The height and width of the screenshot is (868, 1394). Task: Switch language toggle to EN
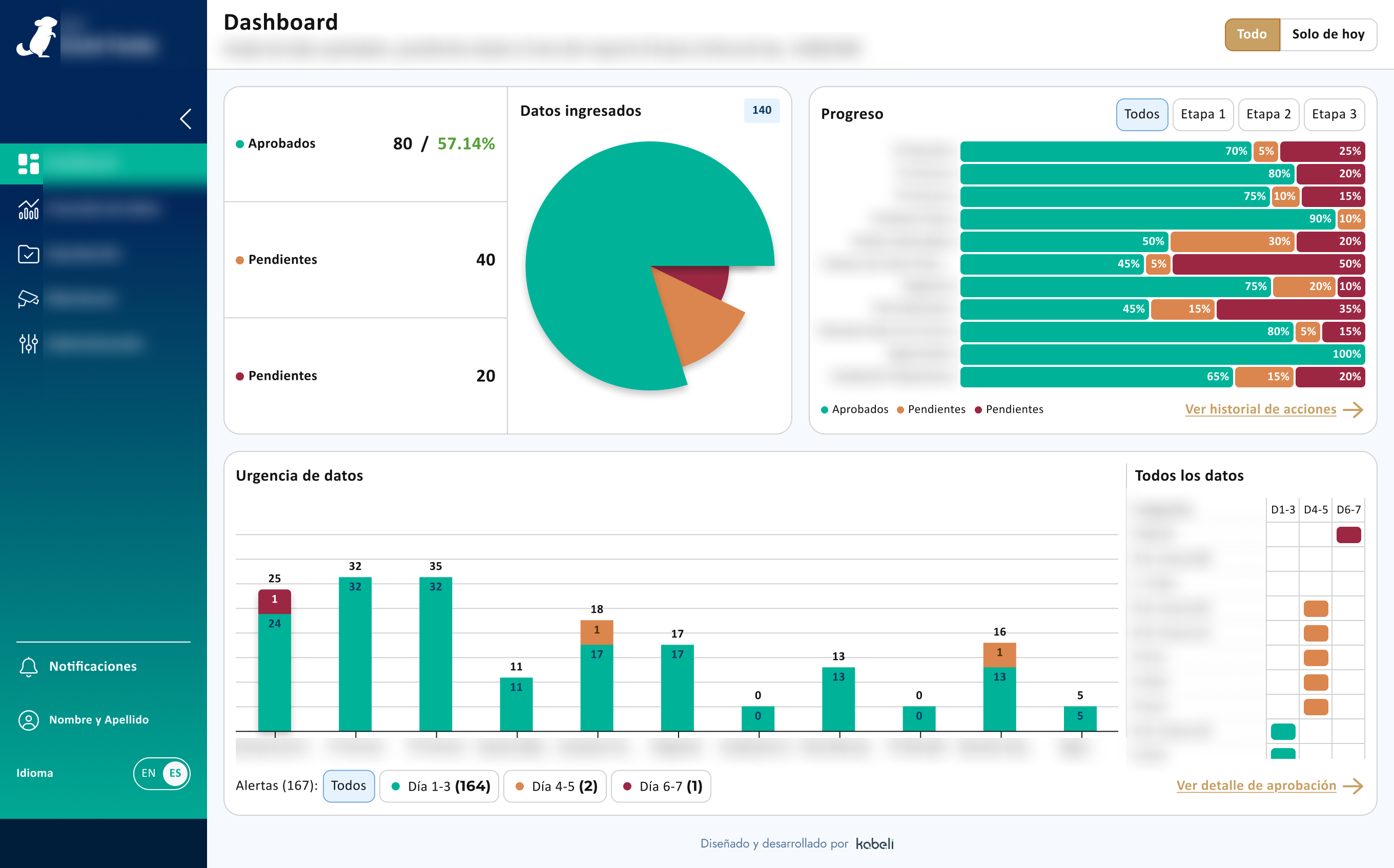click(148, 773)
